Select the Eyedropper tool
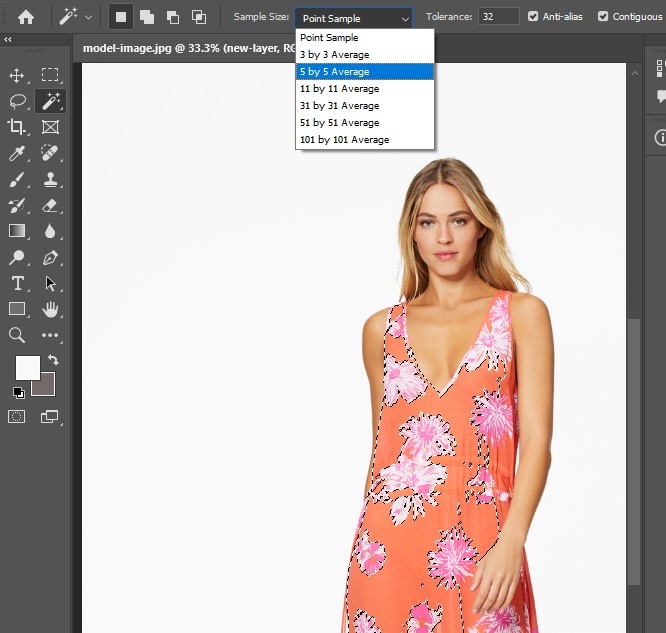Image resolution: width=666 pixels, height=633 pixels. pos(17,153)
